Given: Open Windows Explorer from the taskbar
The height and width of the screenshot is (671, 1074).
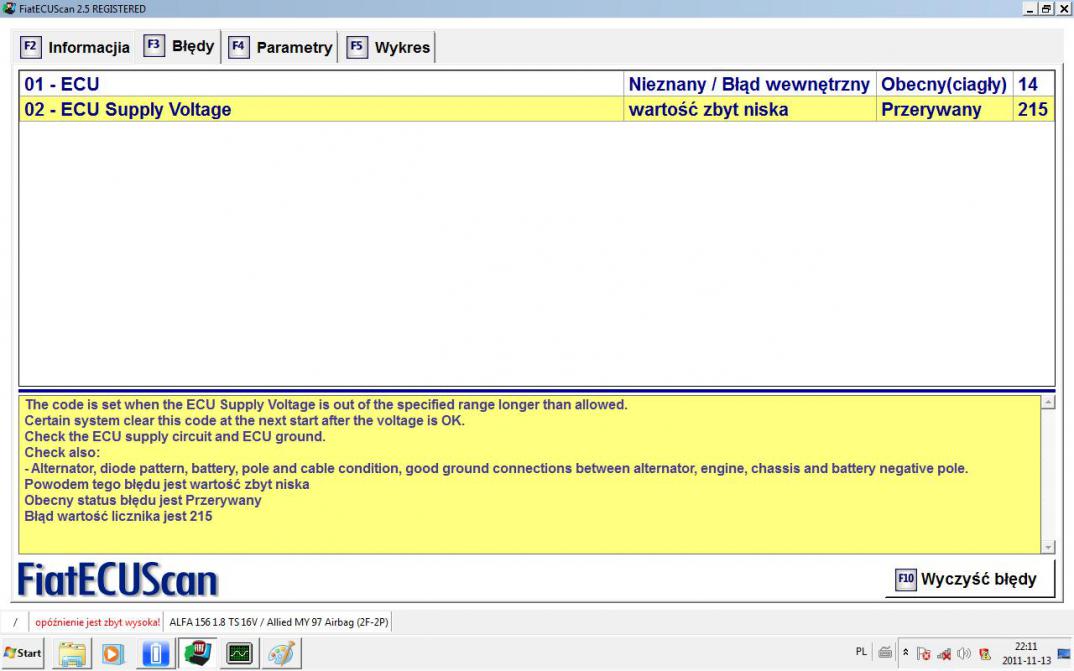Looking at the screenshot, I should [72, 654].
